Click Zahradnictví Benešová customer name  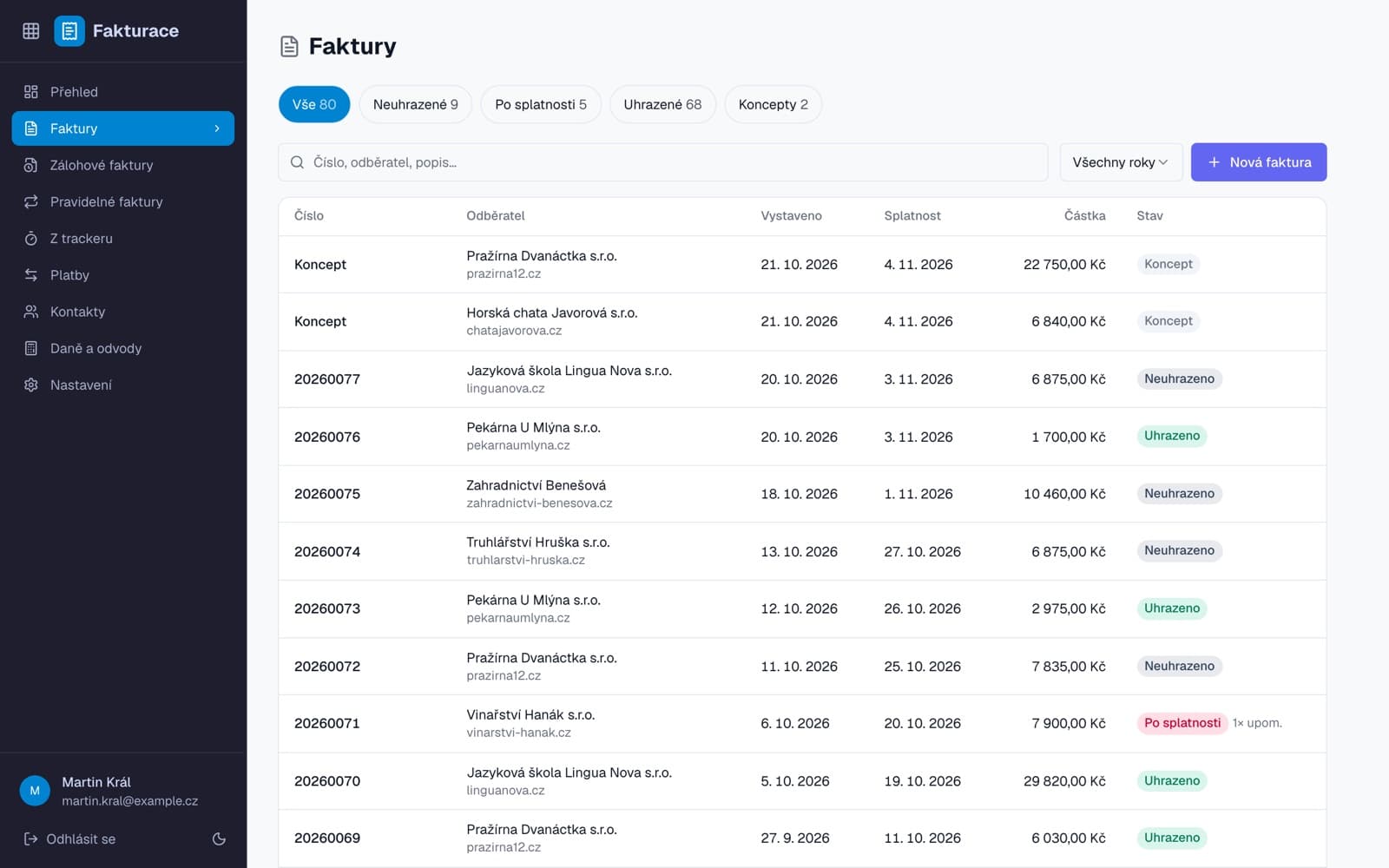537,485
